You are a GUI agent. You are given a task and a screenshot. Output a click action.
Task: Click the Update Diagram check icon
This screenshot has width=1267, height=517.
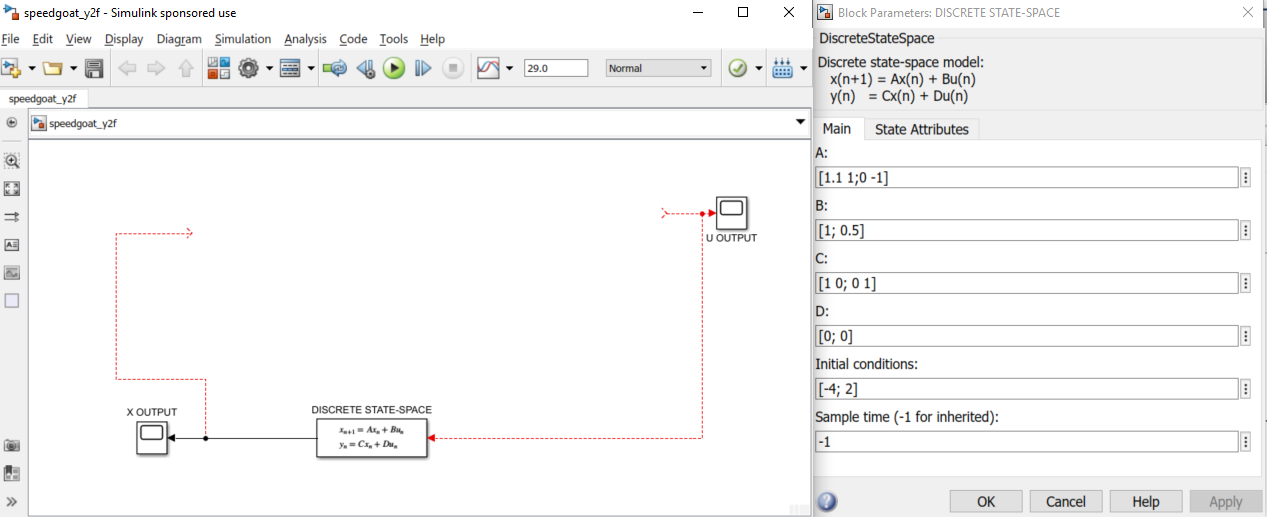pos(738,68)
